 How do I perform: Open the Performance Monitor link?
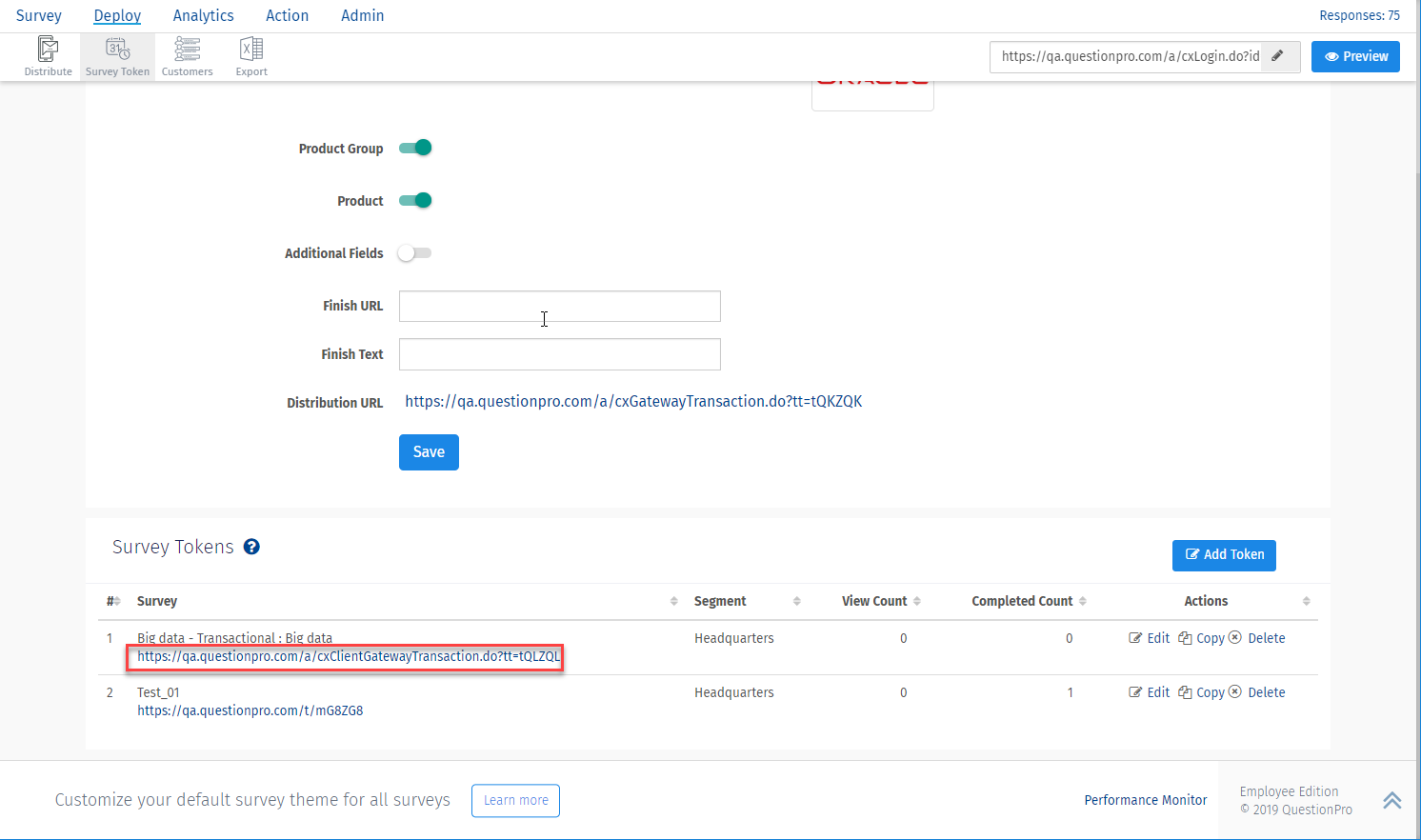1146,800
